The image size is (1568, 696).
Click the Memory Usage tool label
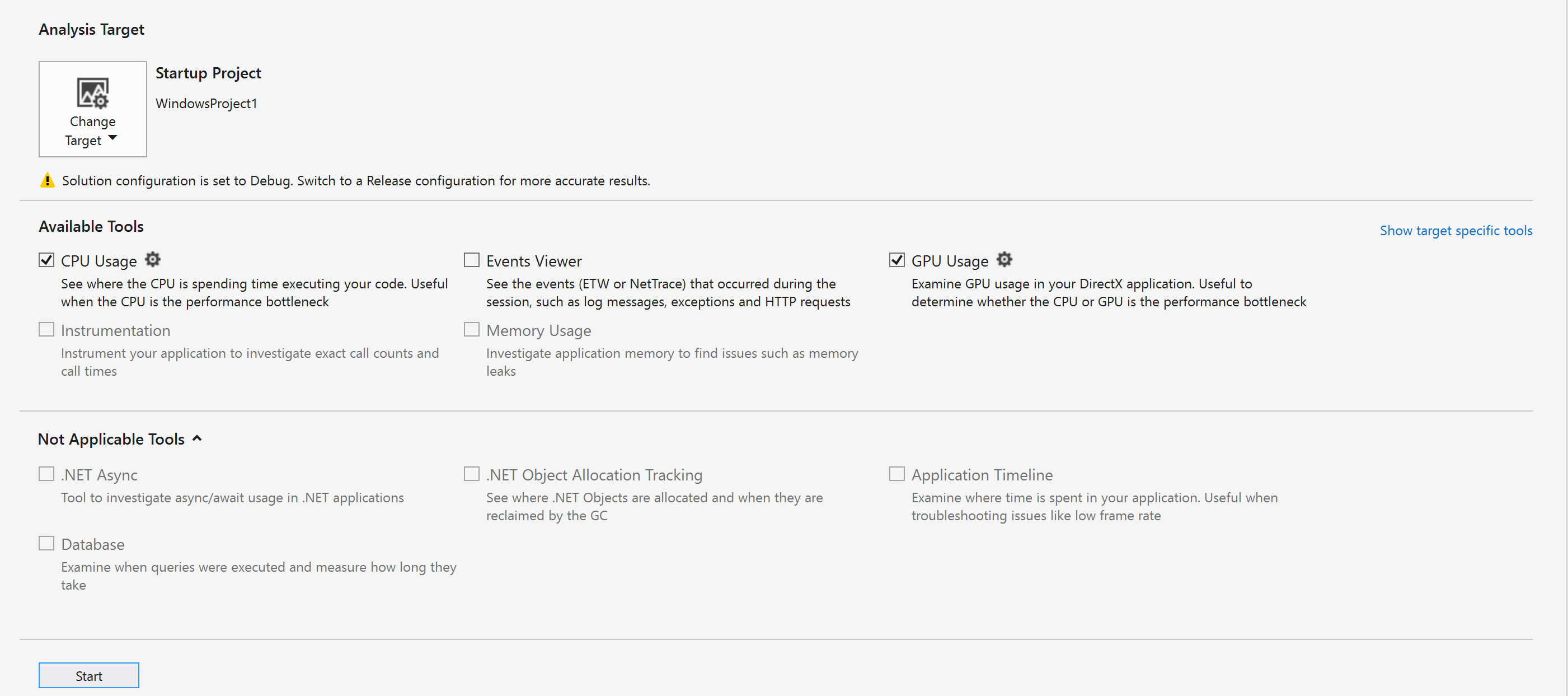tap(539, 331)
